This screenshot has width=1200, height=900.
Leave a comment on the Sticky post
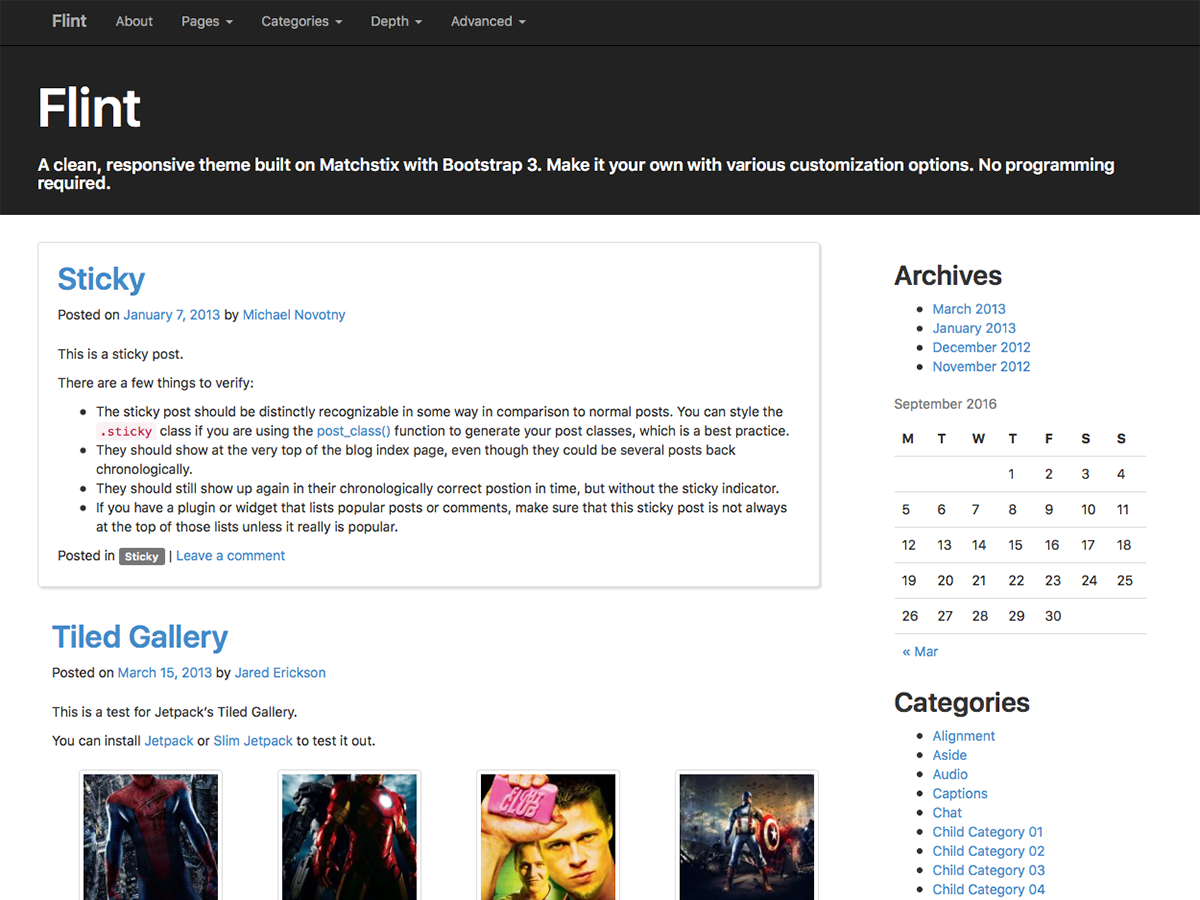pos(230,555)
